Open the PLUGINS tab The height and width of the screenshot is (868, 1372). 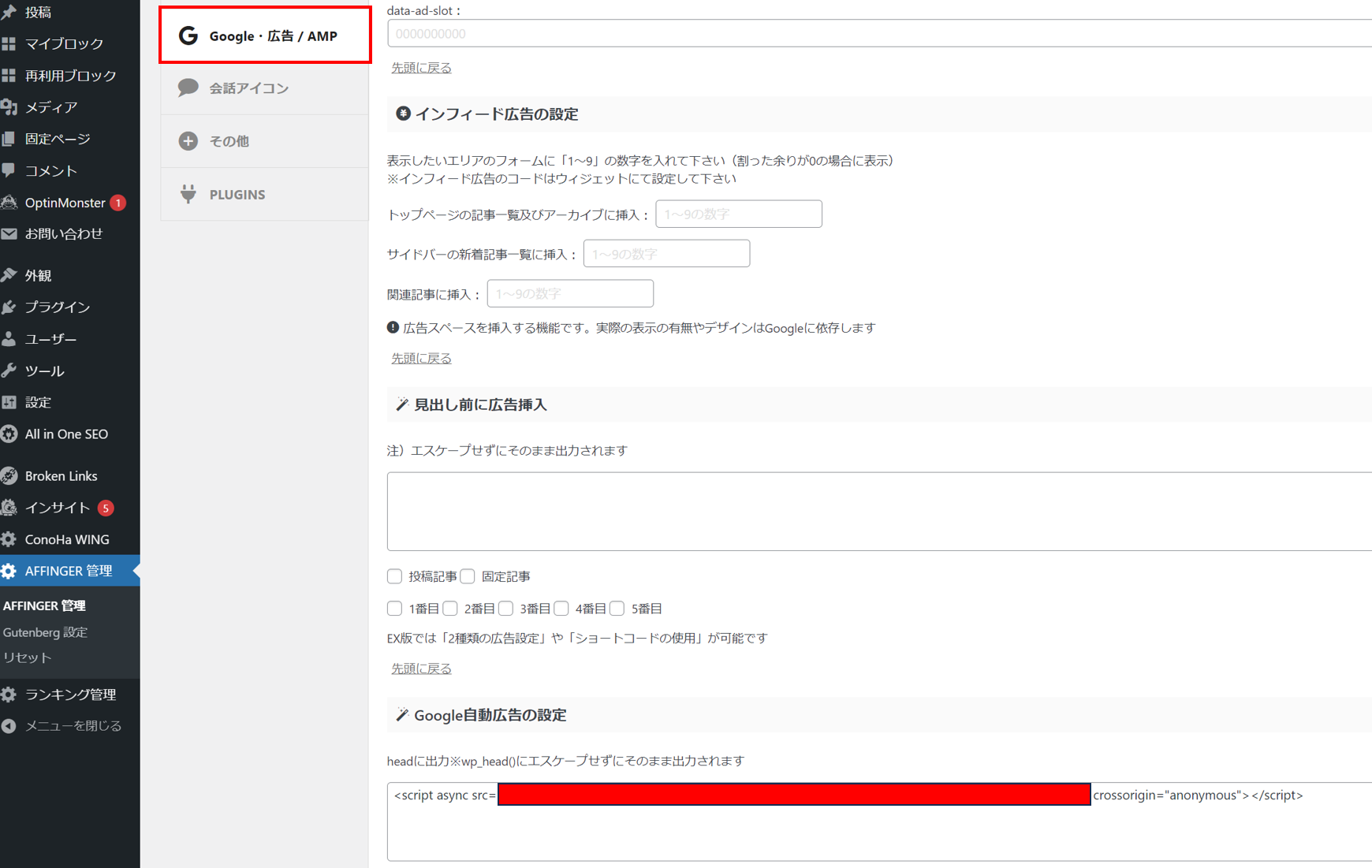[x=265, y=194]
